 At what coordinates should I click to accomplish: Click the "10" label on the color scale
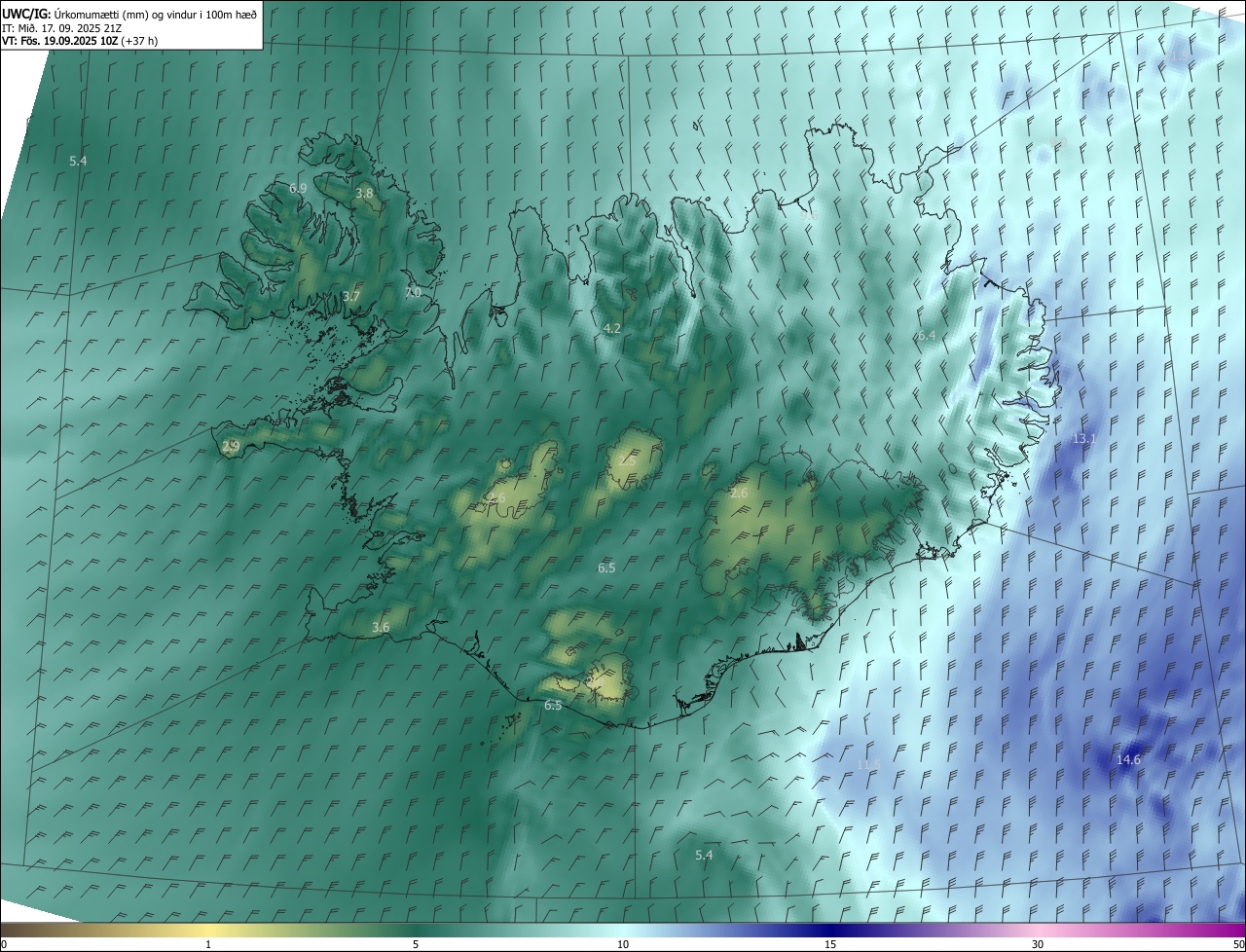(623, 944)
